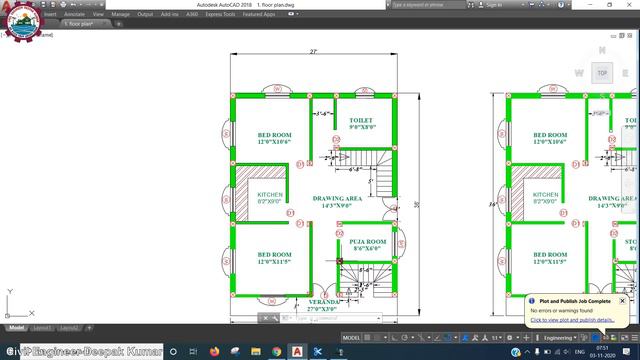The image size is (640, 360).
Task: Open the Add-ins ribbon tab
Action: (x=169, y=14)
